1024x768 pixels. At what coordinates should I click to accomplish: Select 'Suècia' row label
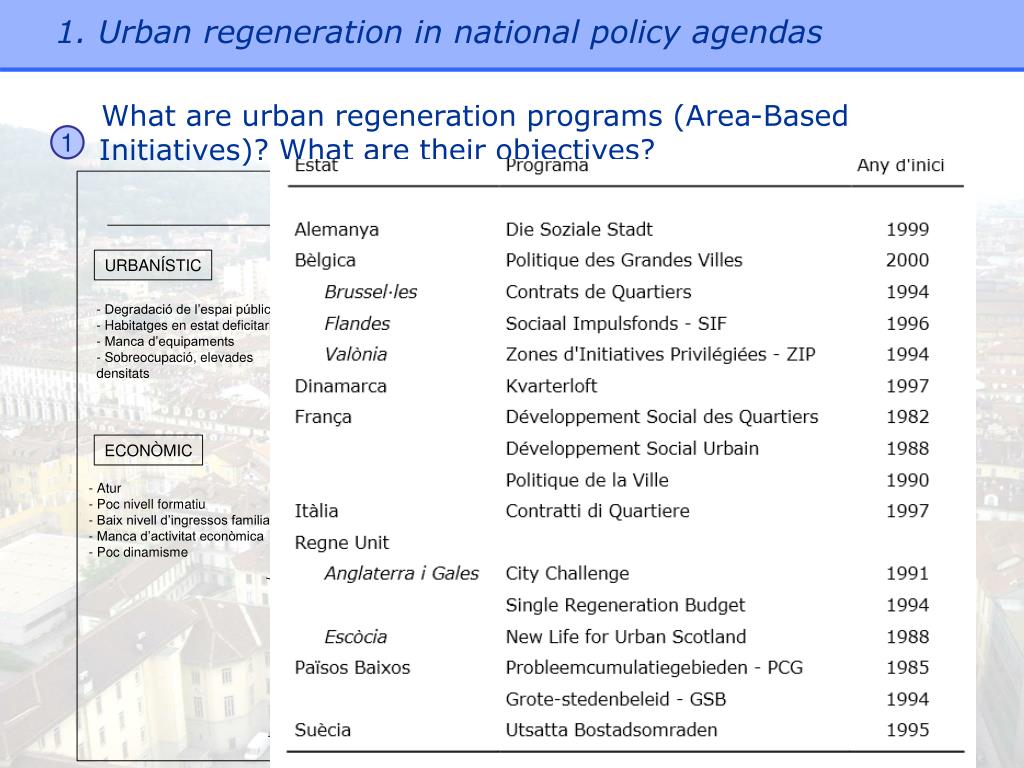point(323,729)
